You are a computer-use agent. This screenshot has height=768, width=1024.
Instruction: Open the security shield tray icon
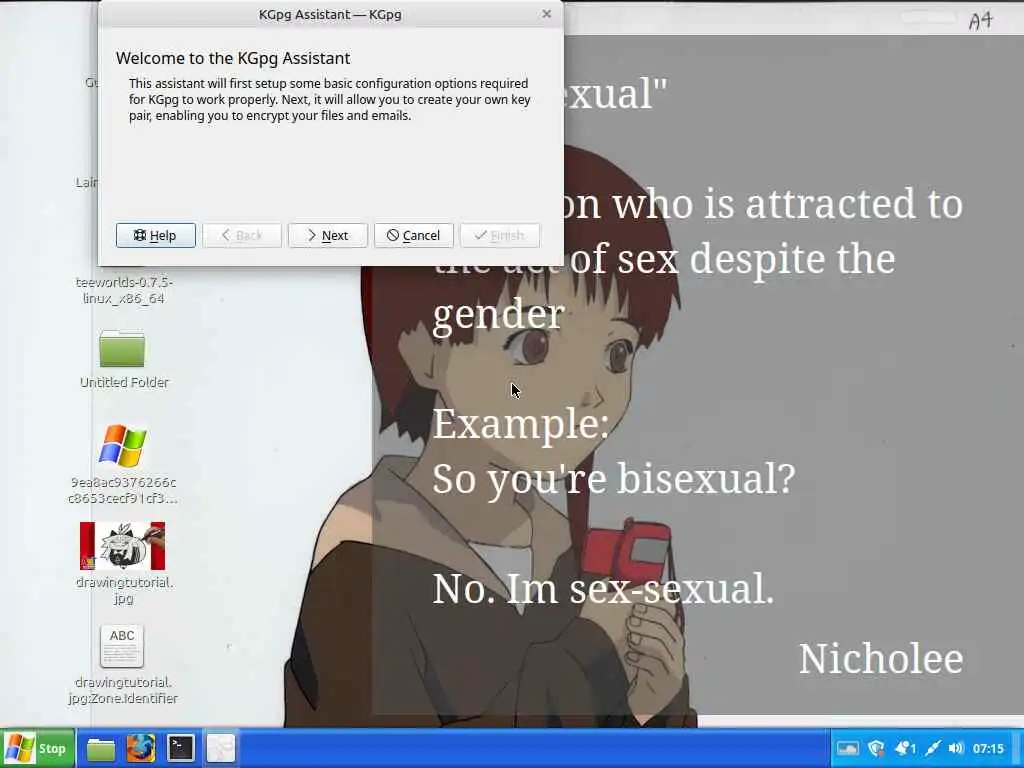click(x=876, y=748)
